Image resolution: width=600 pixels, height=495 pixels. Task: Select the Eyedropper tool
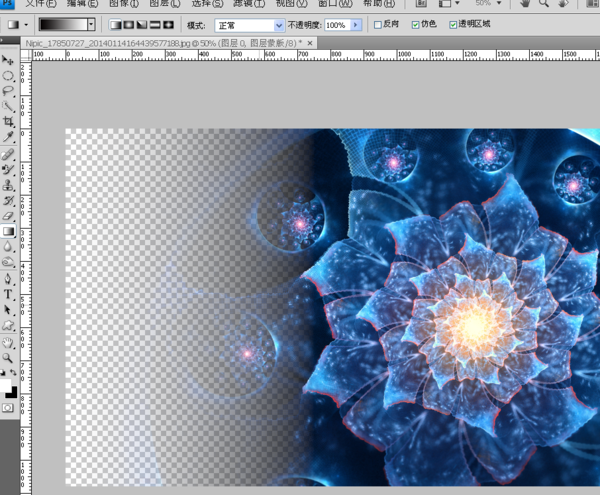point(8,137)
